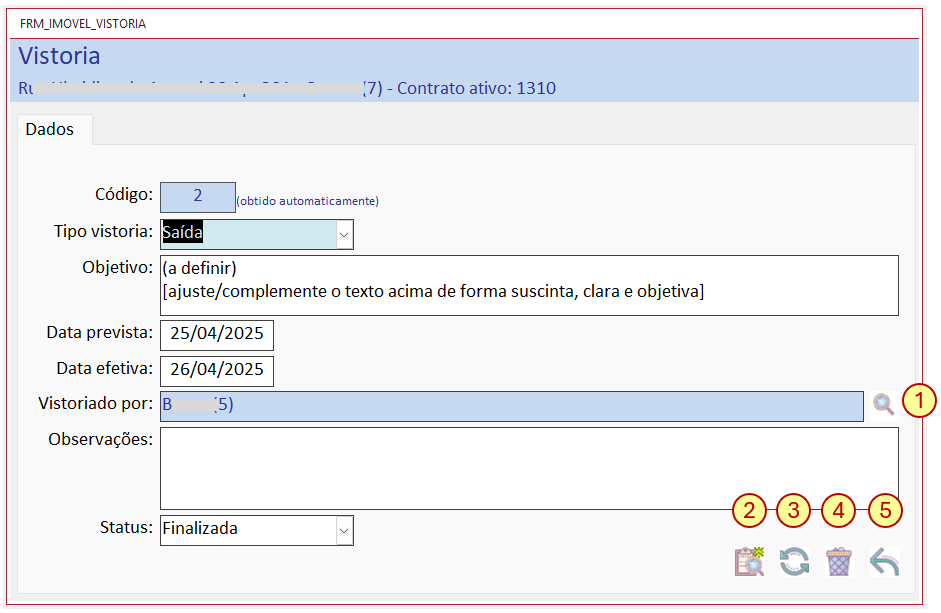Click the "Contrato ativo: 1310" text

(x=477, y=88)
